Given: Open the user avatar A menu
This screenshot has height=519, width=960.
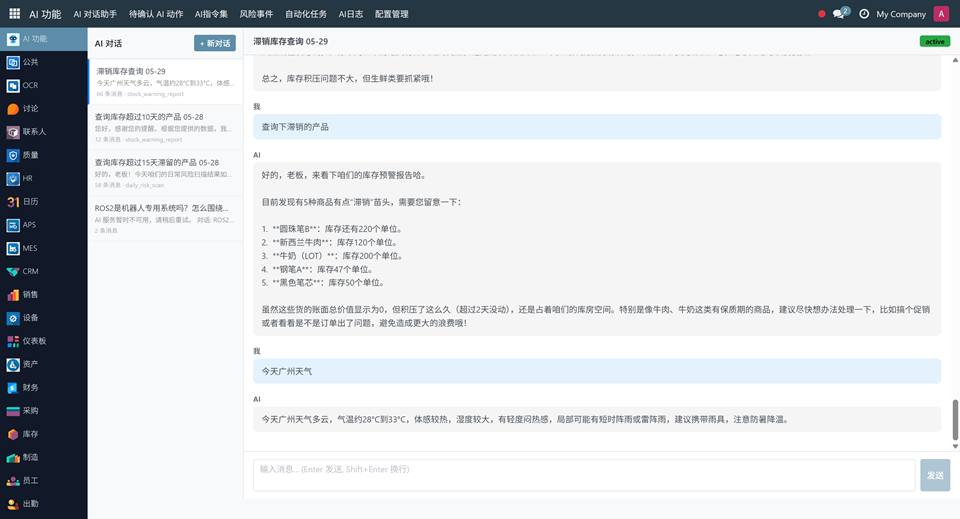Looking at the screenshot, I should (x=941, y=13).
